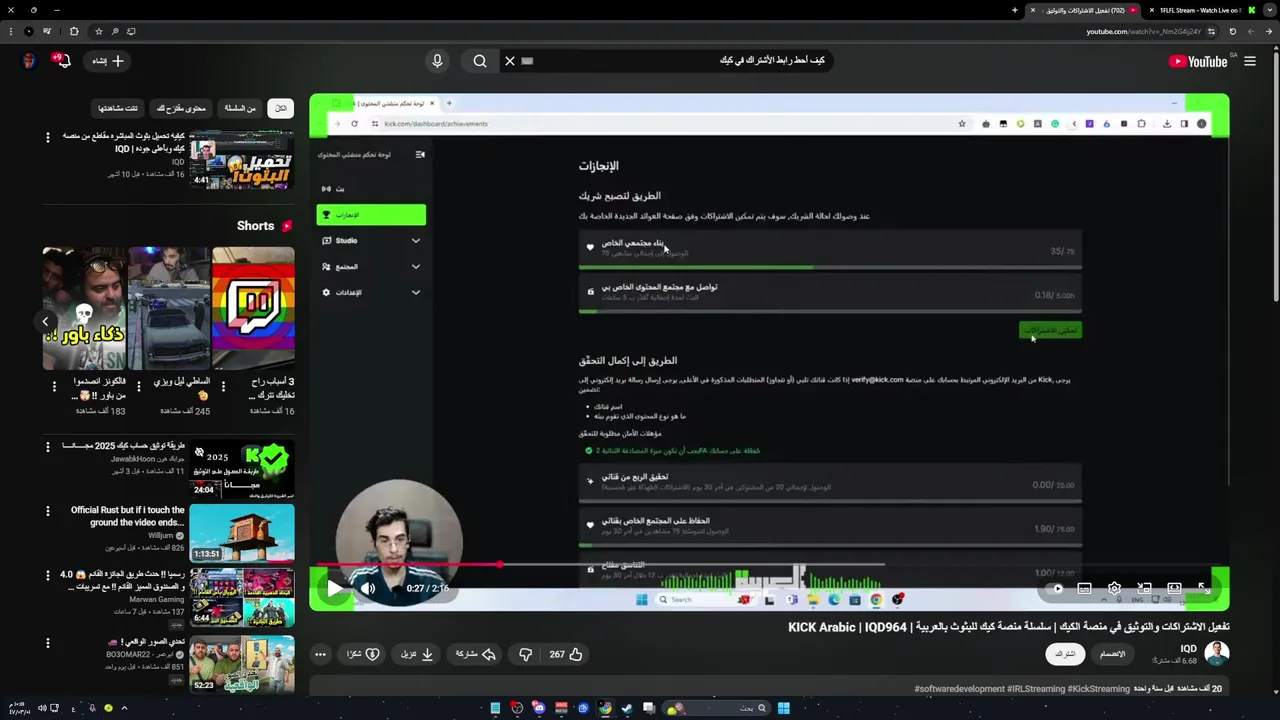Viewport: 1280px width, 720px height.
Task: Open options for the 245 ألف views short
Action: 138,385
